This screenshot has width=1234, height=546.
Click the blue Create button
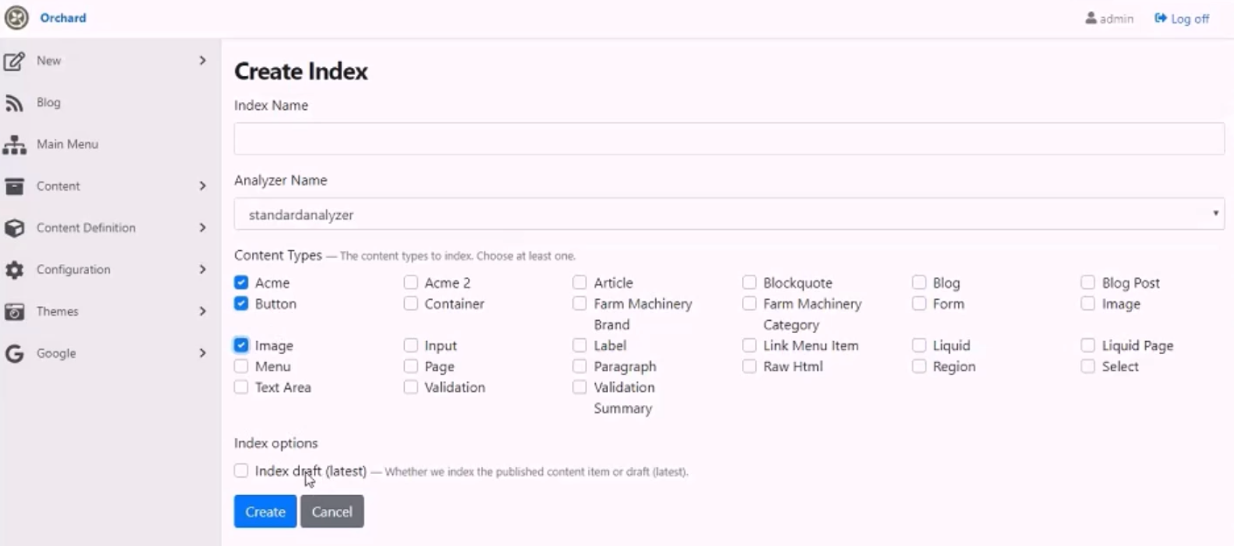click(265, 511)
